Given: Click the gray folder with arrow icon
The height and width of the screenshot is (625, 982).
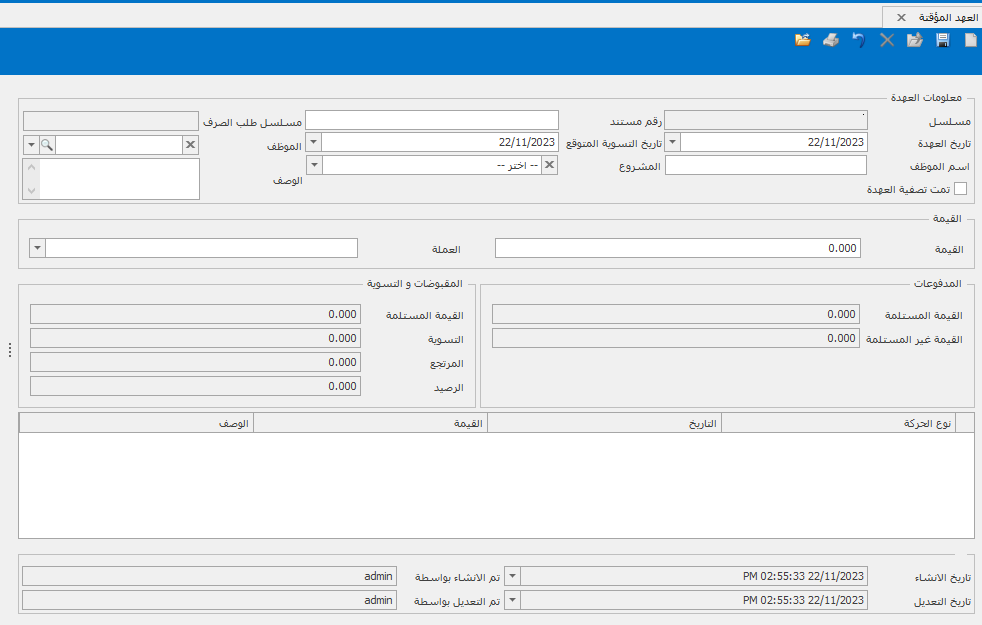Looking at the screenshot, I should [914, 40].
